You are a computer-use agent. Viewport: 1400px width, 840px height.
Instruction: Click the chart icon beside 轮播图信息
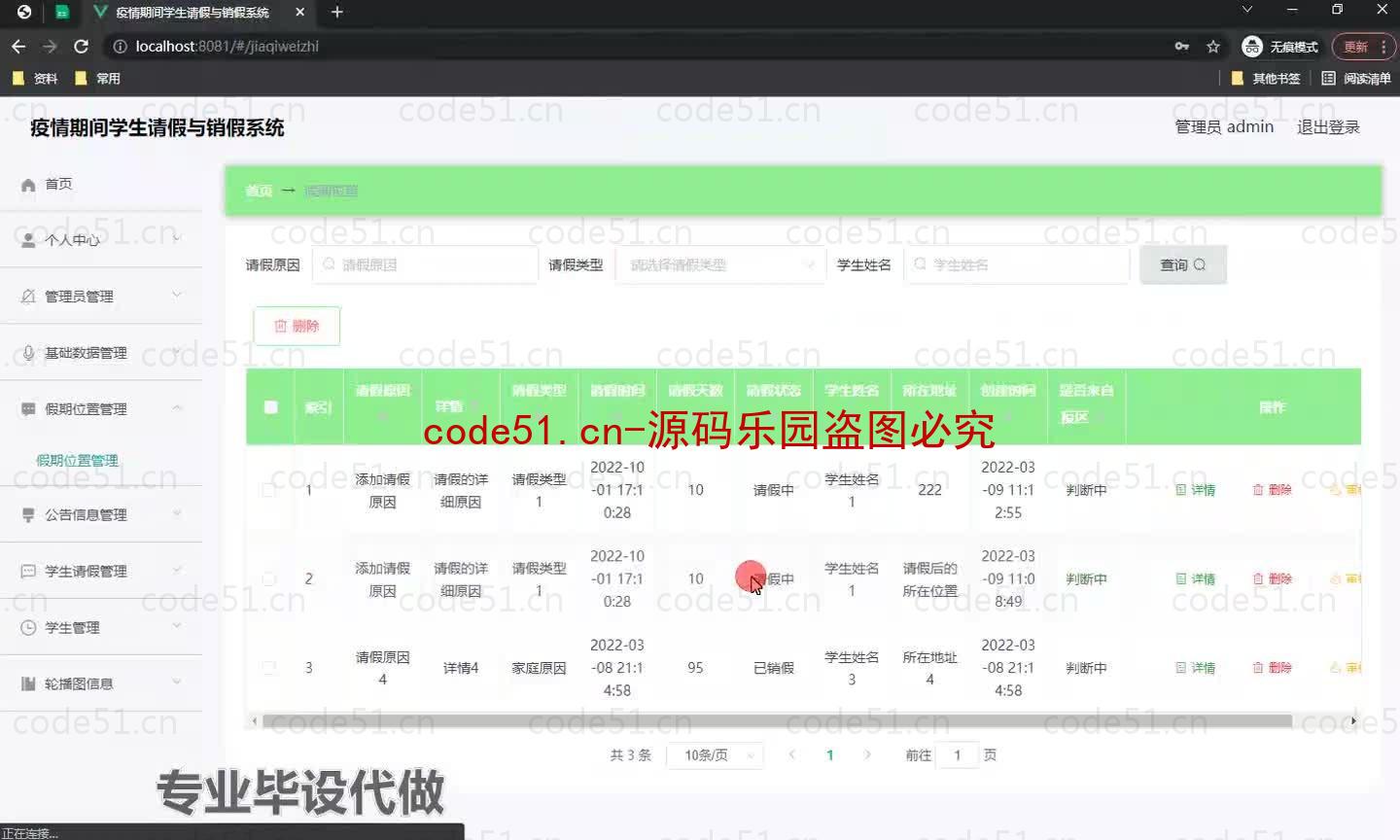pos(28,684)
